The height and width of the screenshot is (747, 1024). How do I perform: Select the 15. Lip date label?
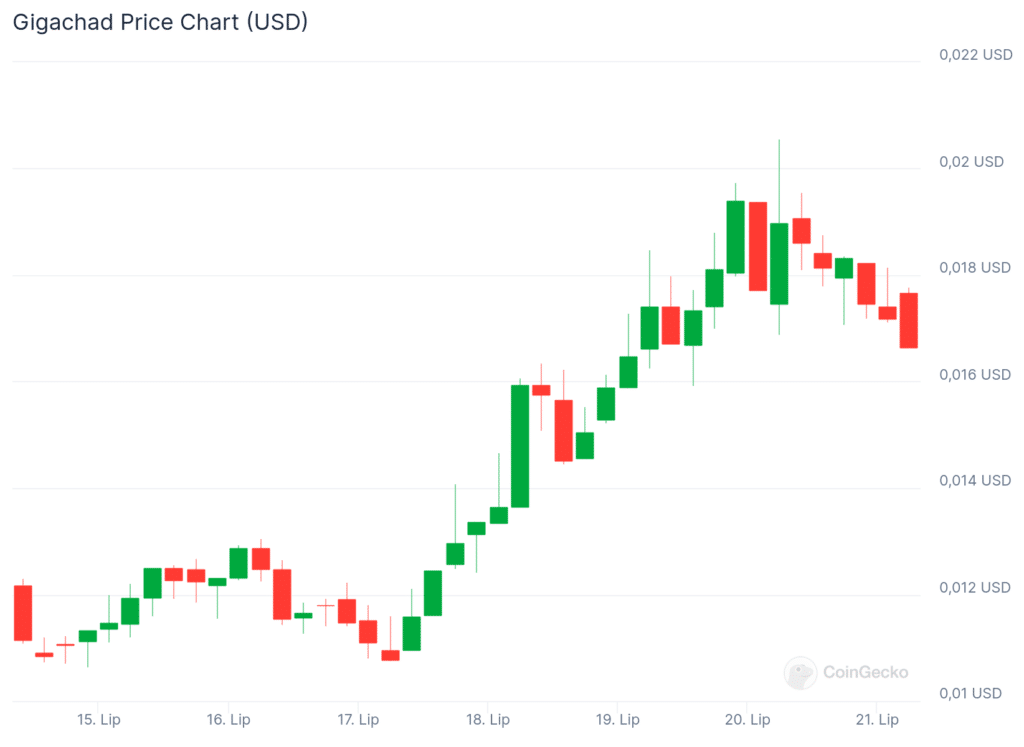point(100,719)
